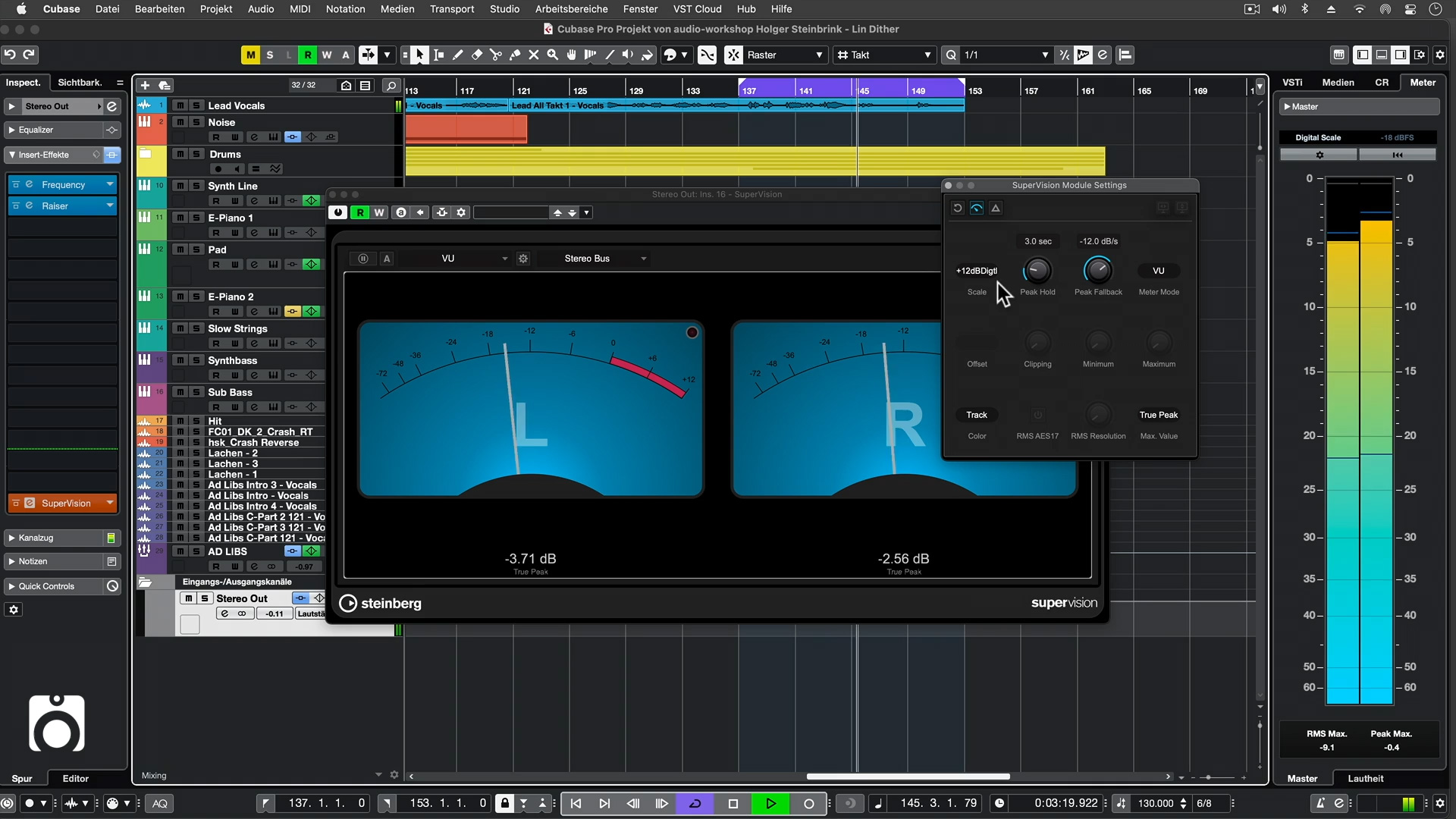Viewport: 1456px width, 819px height.
Task: Open the Arbeitsbereiche menu
Action: point(572,9)
